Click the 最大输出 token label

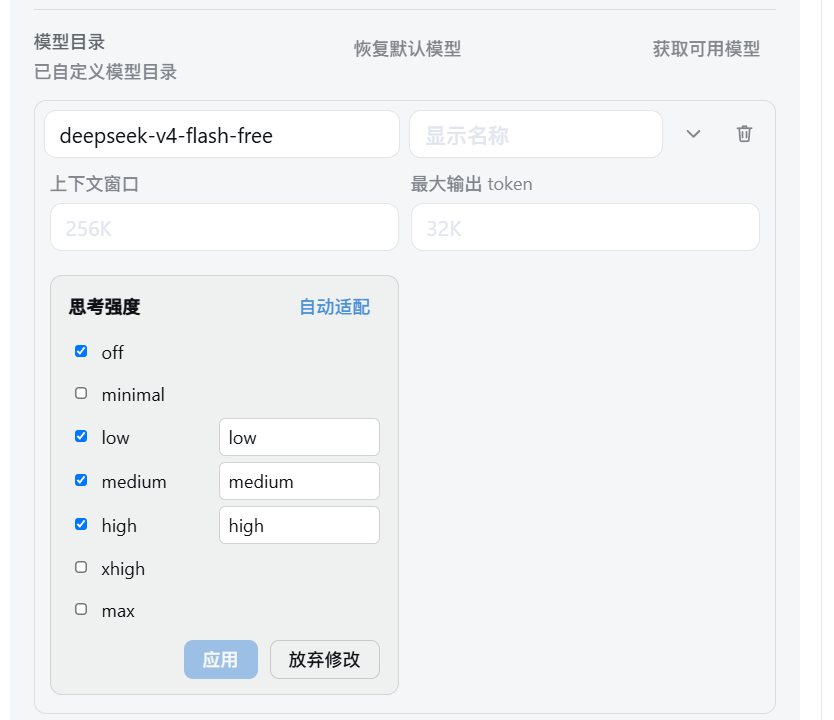(x=471, y=184)
